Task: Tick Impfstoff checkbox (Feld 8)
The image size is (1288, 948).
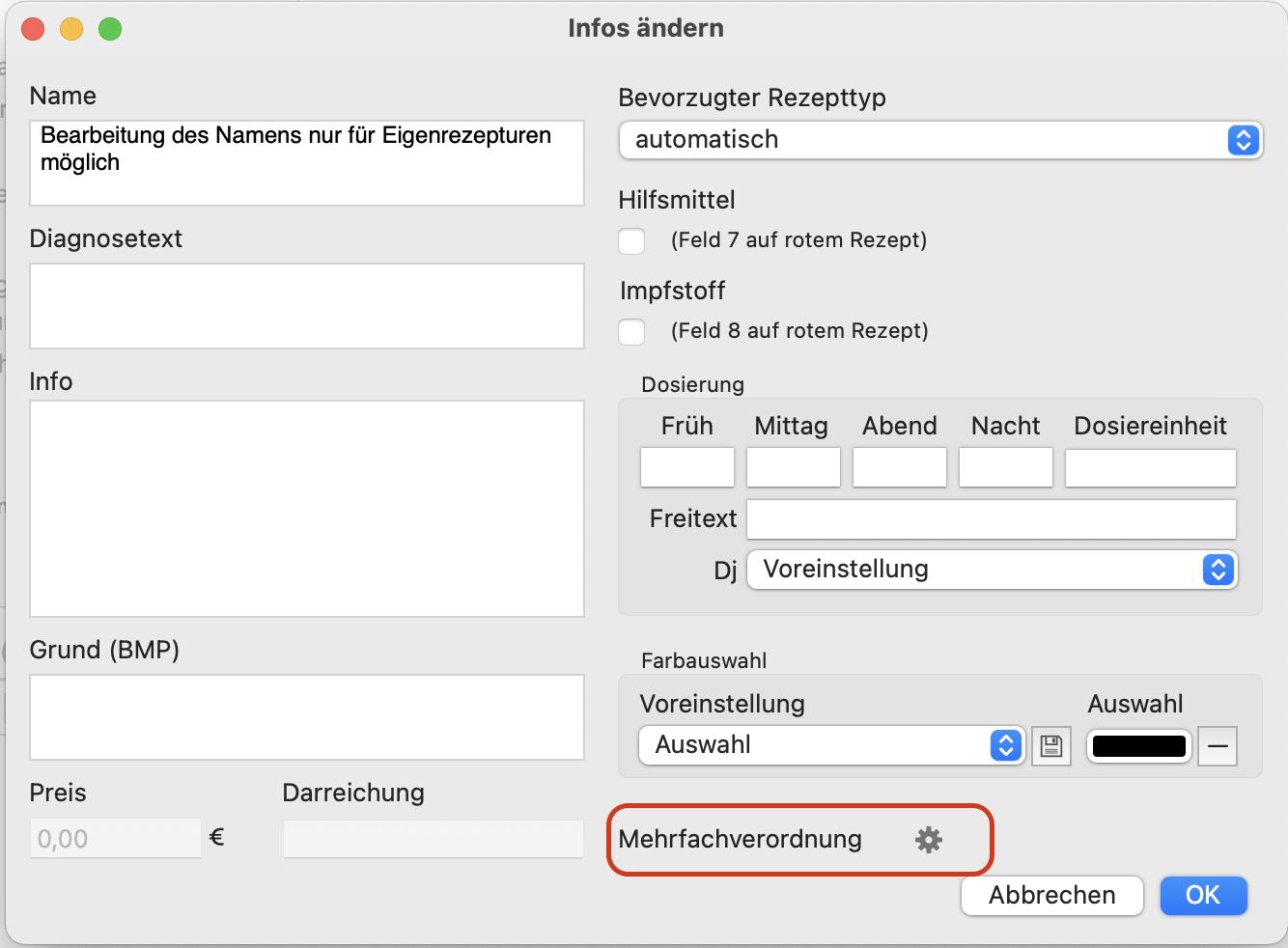Action: (x=631, y=331)
